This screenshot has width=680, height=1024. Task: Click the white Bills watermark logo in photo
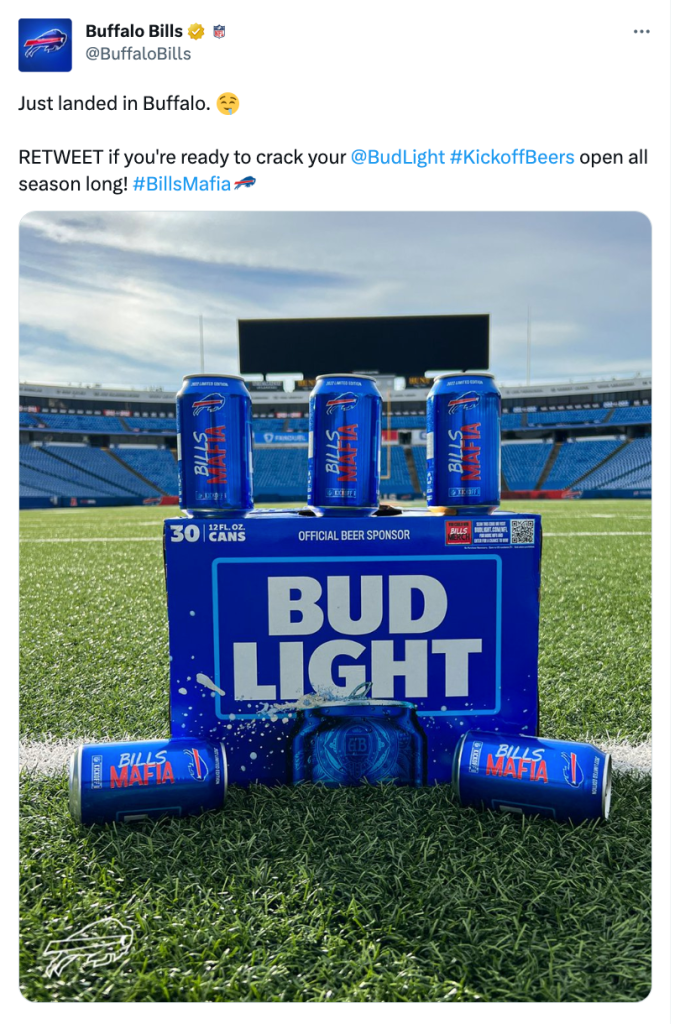(88, 946)
